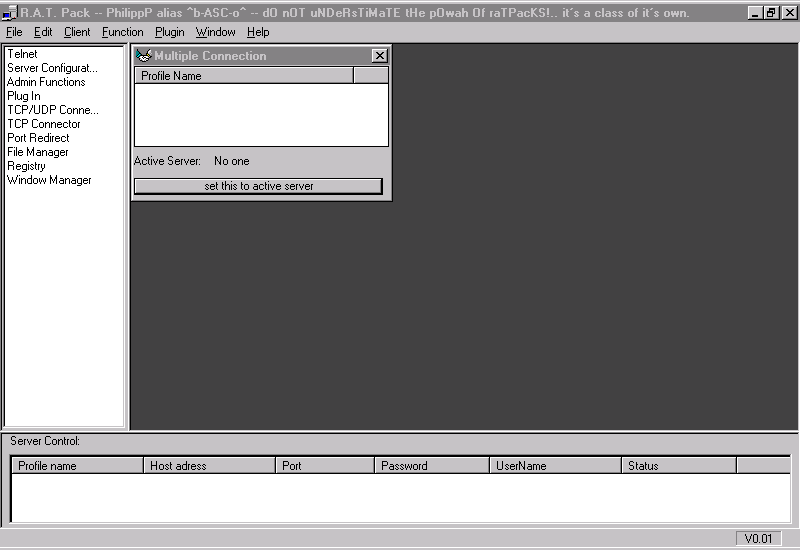Restore the main application window size
Viewport: 800px width, 550px height.
click(x=770, y=13)
